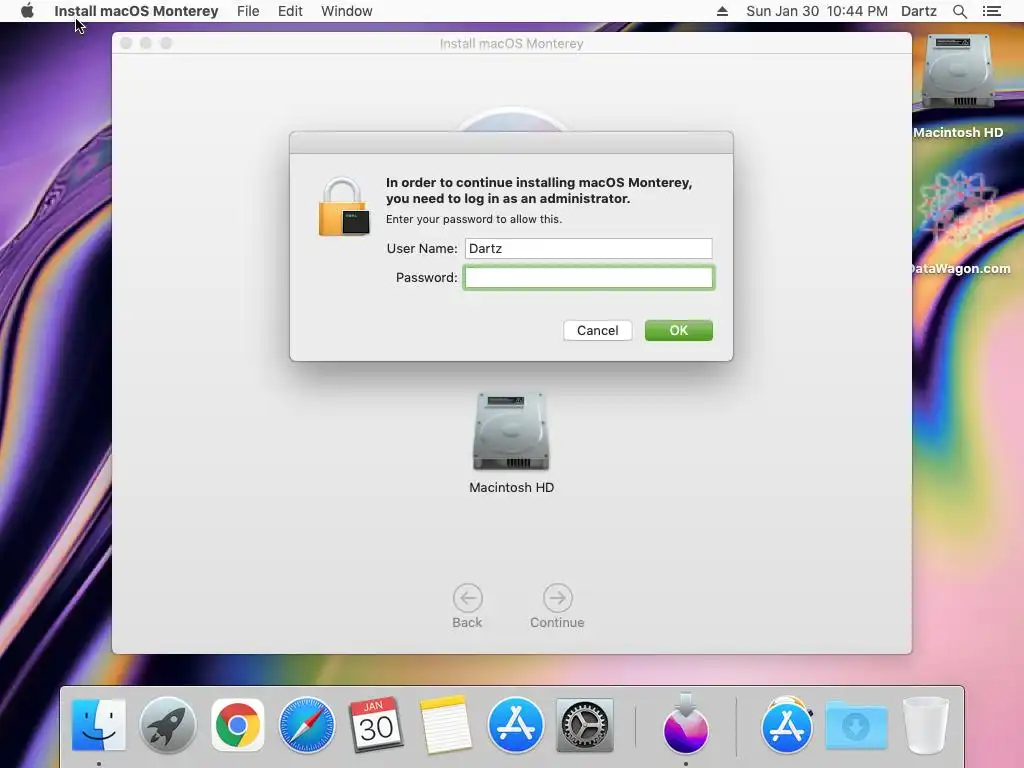Open System Preferences gear in Dock
Screen dimensions: 1024x768
584,725
